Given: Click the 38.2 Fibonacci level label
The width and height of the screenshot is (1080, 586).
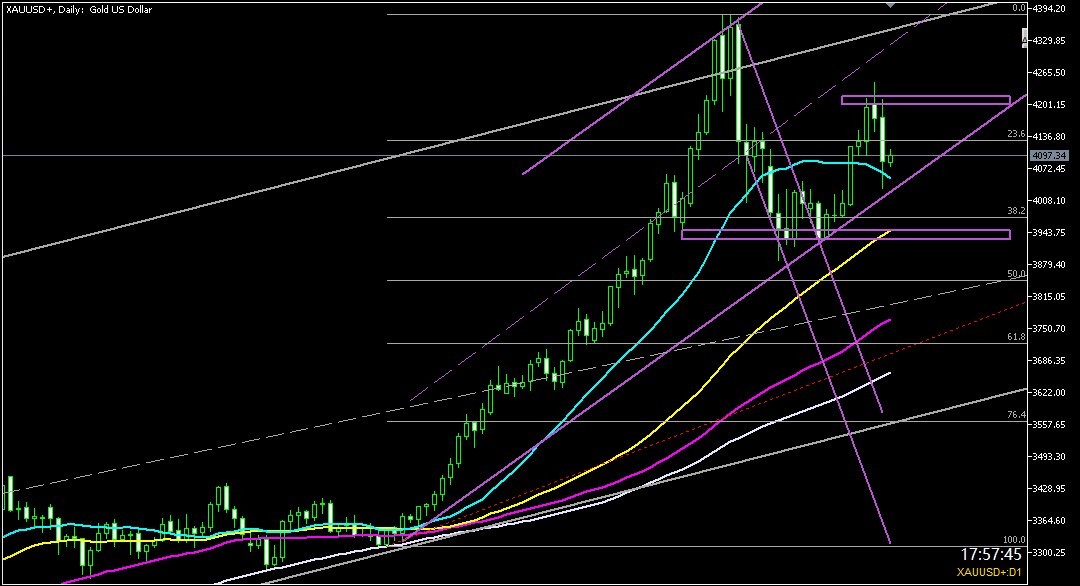Looking at the screenshot, I should click(x=1016, y=211).
